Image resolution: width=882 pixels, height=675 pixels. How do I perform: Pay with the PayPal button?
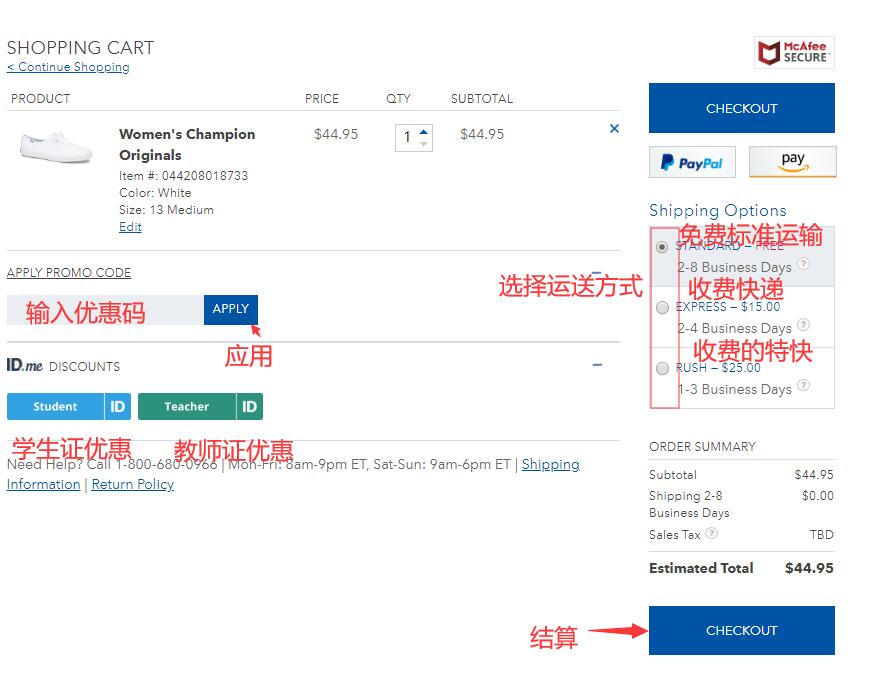(x=692, y=163)
